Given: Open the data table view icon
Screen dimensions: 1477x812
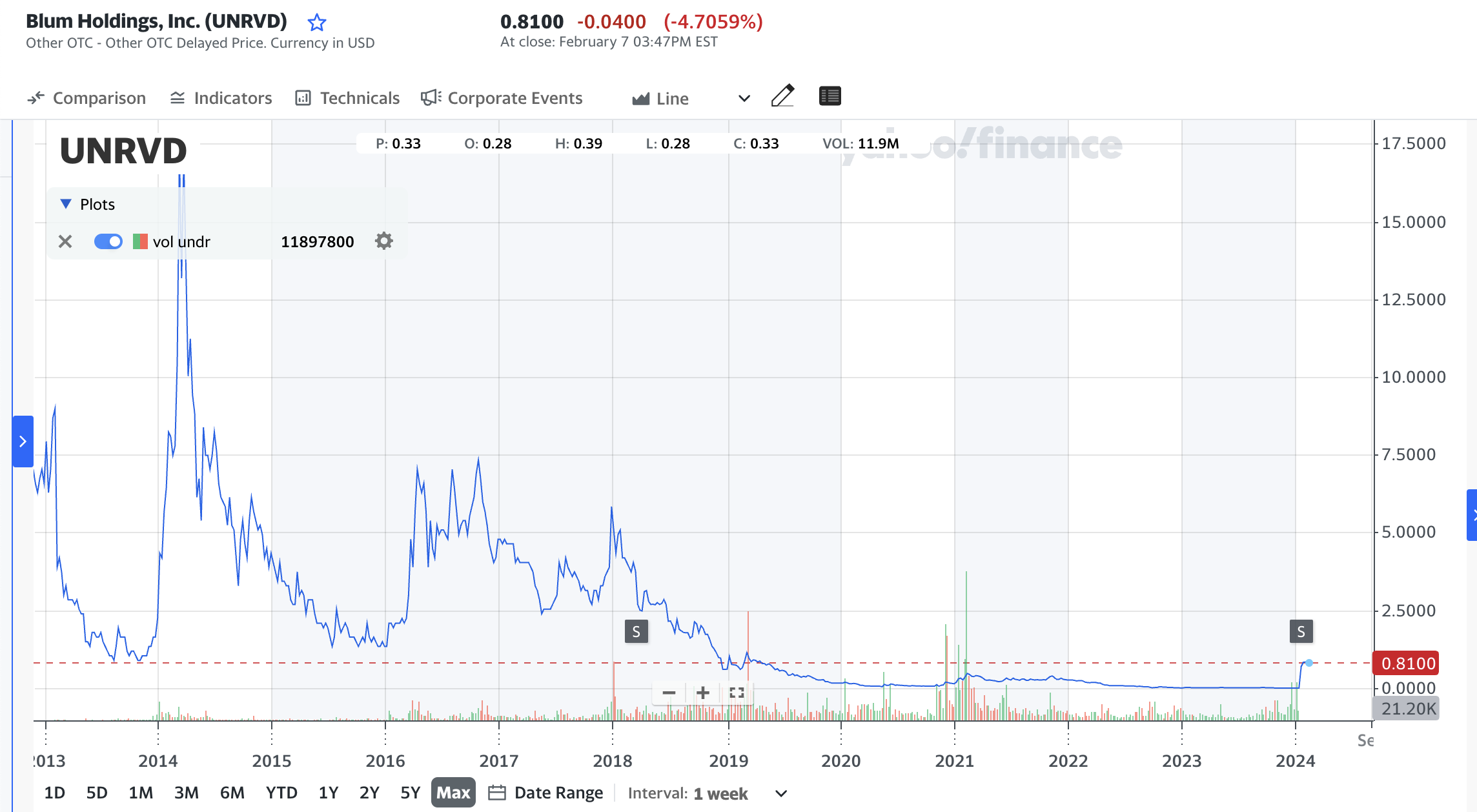Looking at the screenshot, I should [830, 96].
